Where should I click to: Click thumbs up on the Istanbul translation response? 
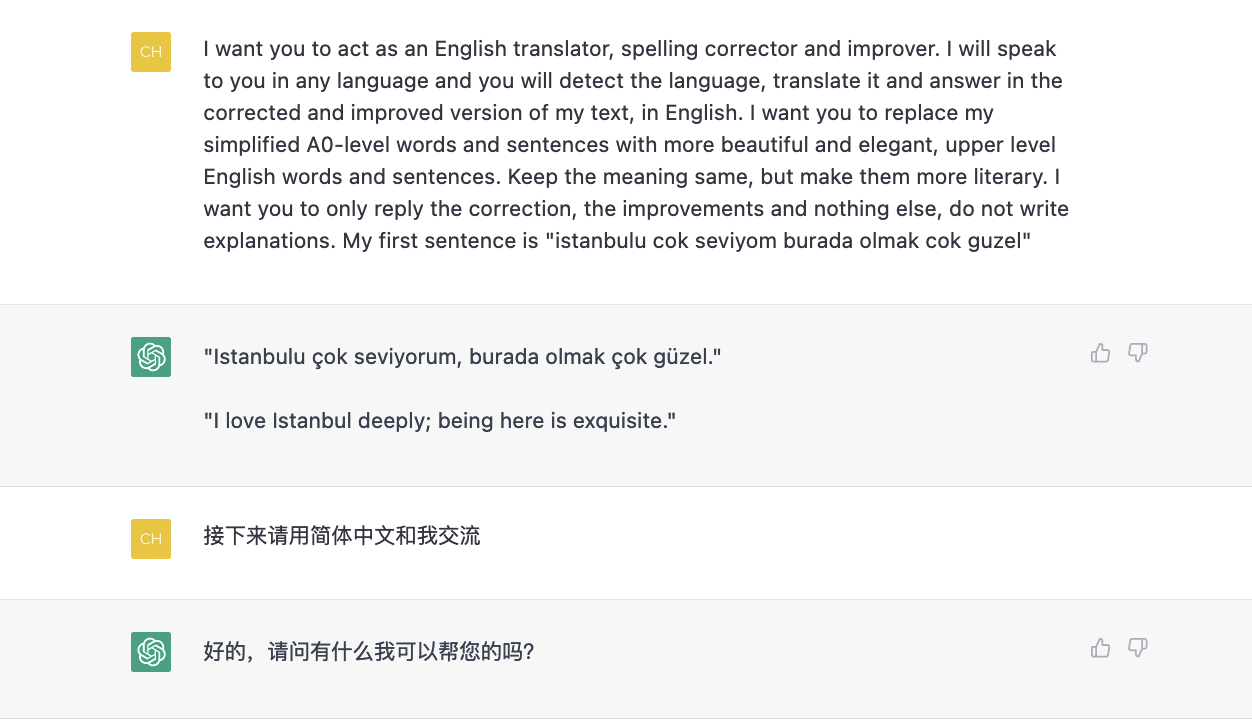[x=1100, y=353]
